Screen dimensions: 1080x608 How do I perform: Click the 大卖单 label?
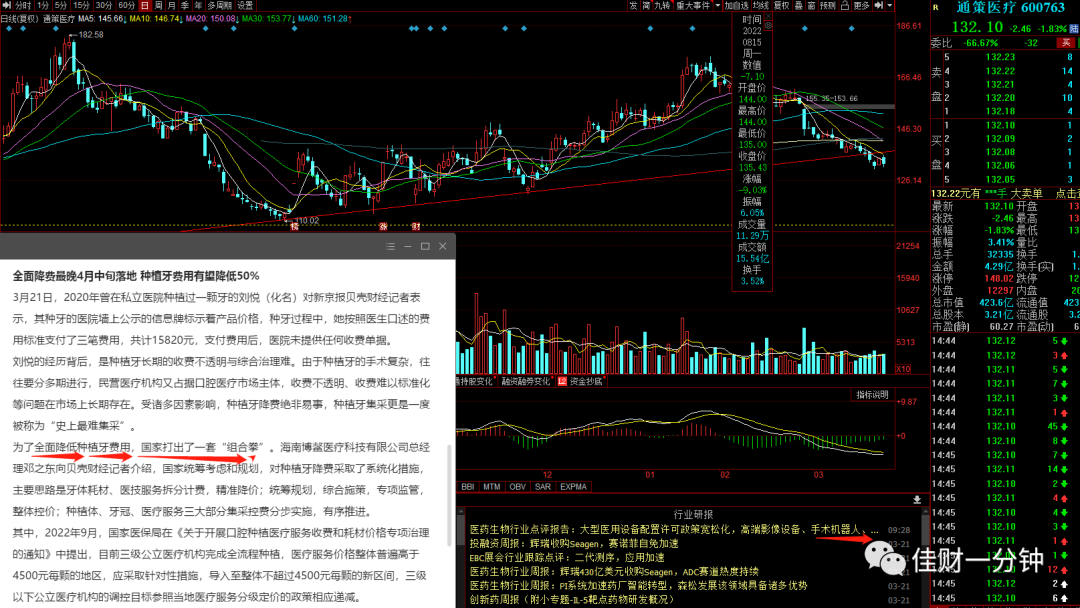(1026, 193)
